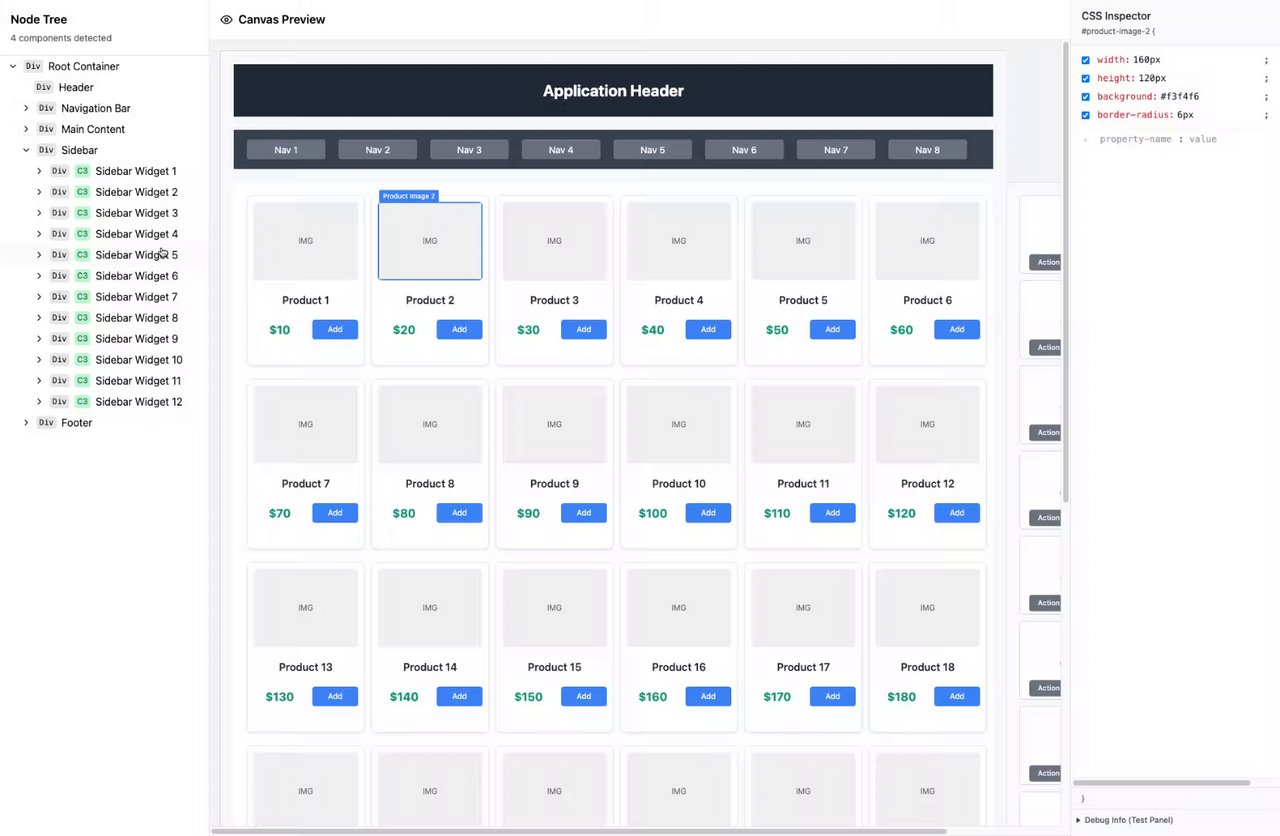This screenshot has width=1280, height=836.
Task: Click the Product Image 2 selection label
Action: pos(409,196)
